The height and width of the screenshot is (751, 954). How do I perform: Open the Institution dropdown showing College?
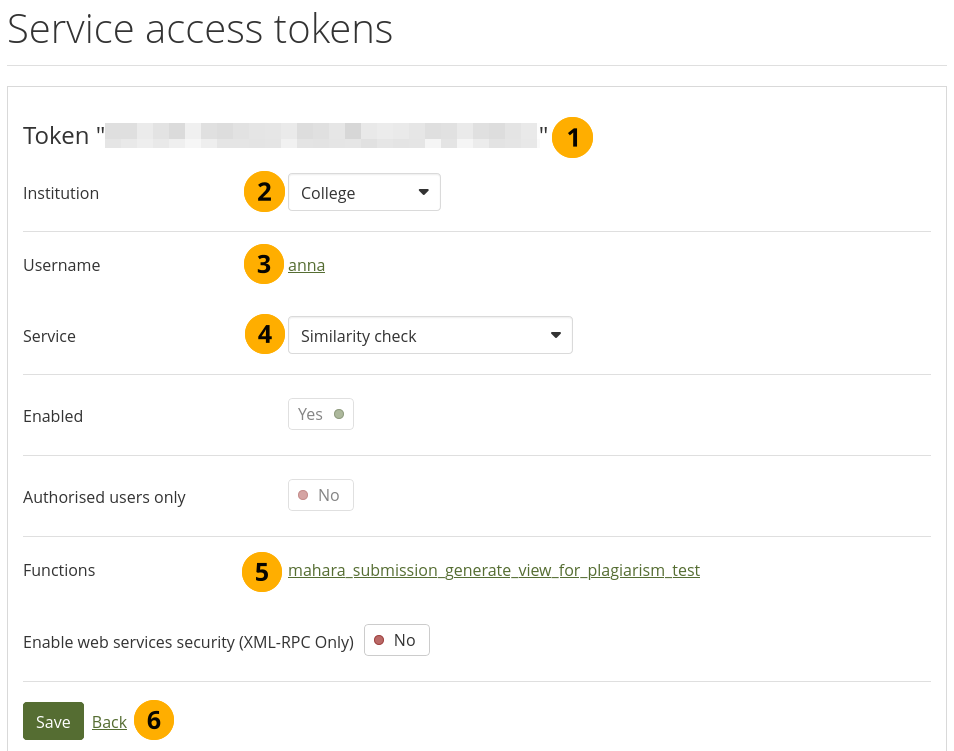click(364, 193)
